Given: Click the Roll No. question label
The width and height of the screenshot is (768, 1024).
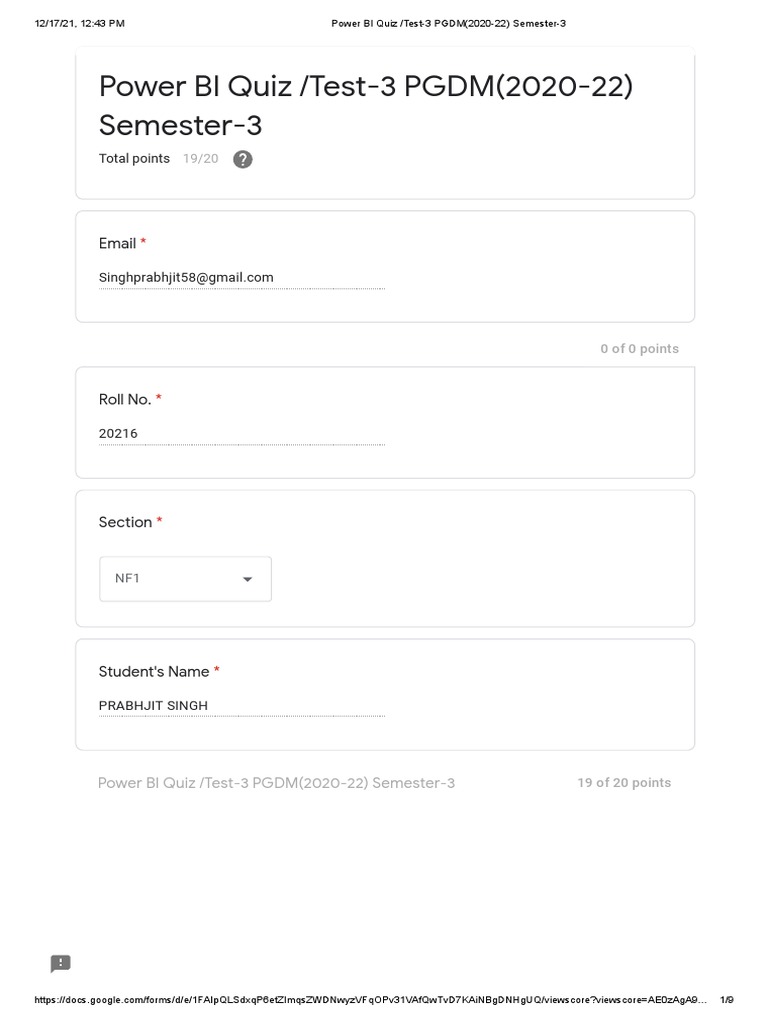Looking at the screenshot, I should pyautogui.click(x=125, y=399).
